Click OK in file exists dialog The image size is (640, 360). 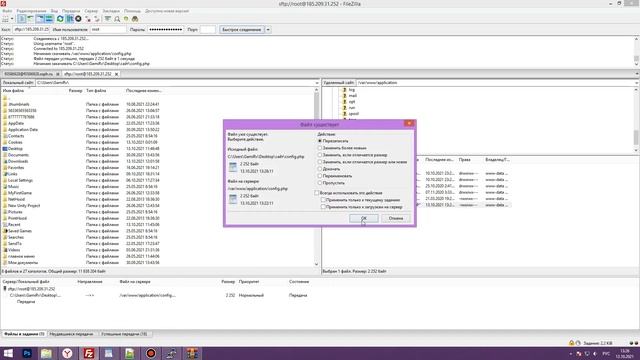pyautogui.click(x=364, y=218)
